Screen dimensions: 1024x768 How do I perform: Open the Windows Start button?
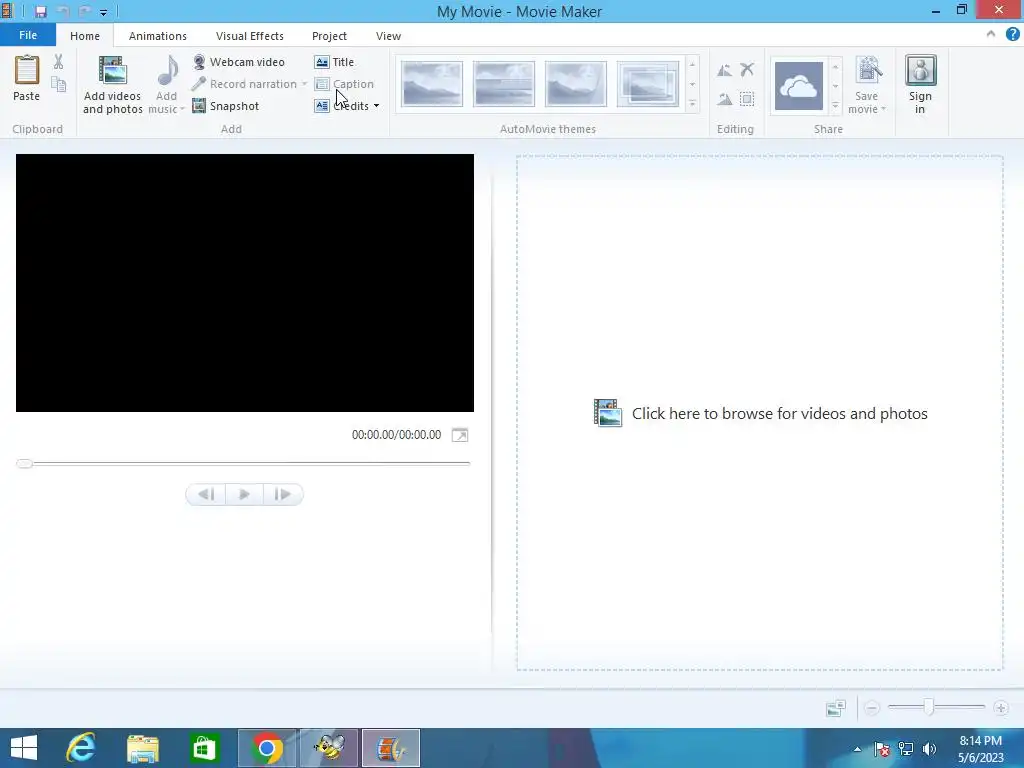tap(24, 748)
